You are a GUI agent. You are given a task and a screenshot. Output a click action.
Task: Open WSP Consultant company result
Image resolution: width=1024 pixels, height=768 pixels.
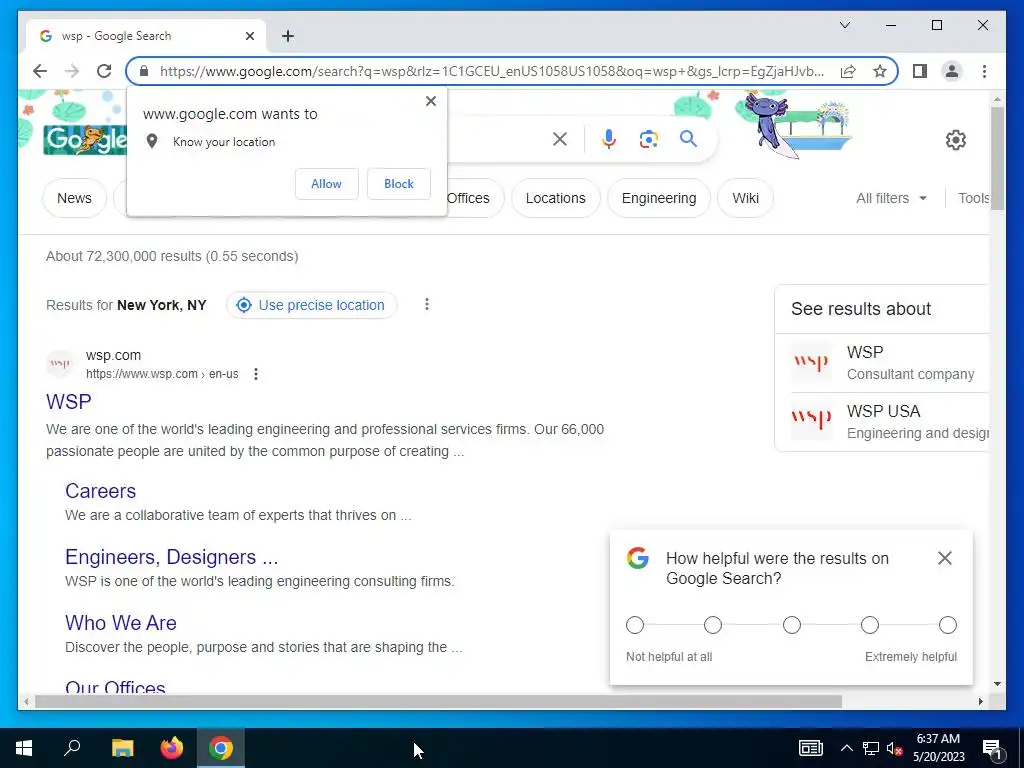889,362
